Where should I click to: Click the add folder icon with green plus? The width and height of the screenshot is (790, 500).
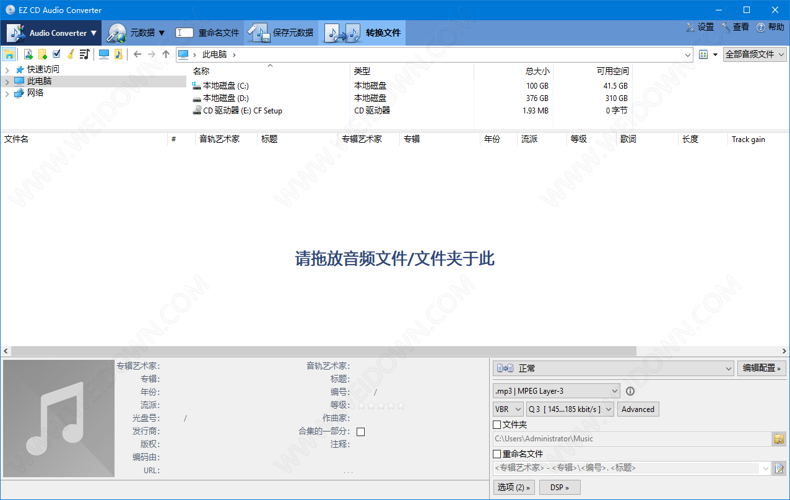42,54
